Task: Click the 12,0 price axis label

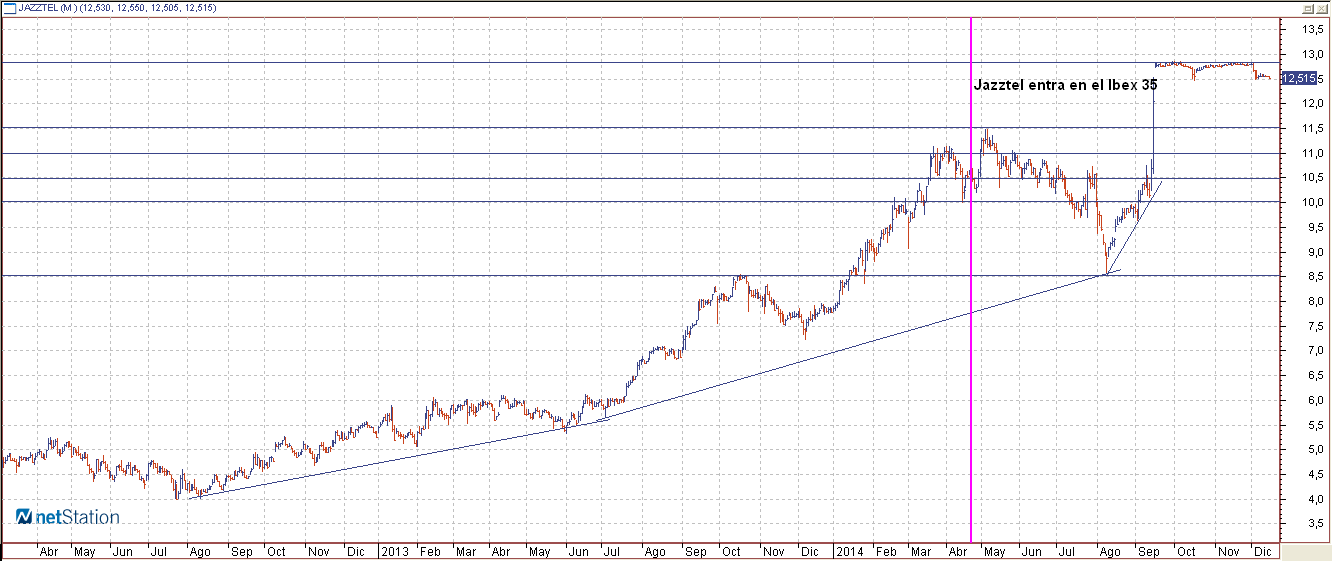Action: tap(1313, 103)
